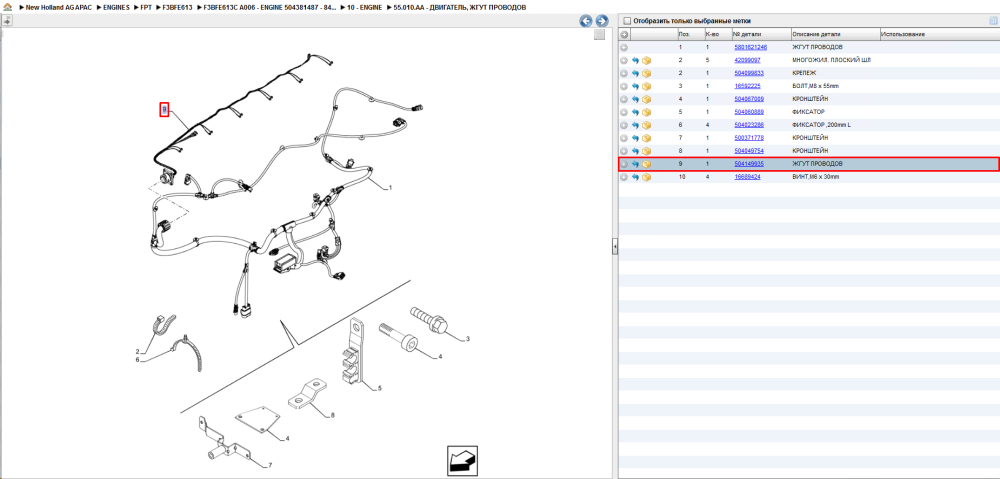This screenshot has width=1000, height=479.
Task: Click the orientation arrow box under diagram
Action: pyautogui.click(x=463, y=461)
